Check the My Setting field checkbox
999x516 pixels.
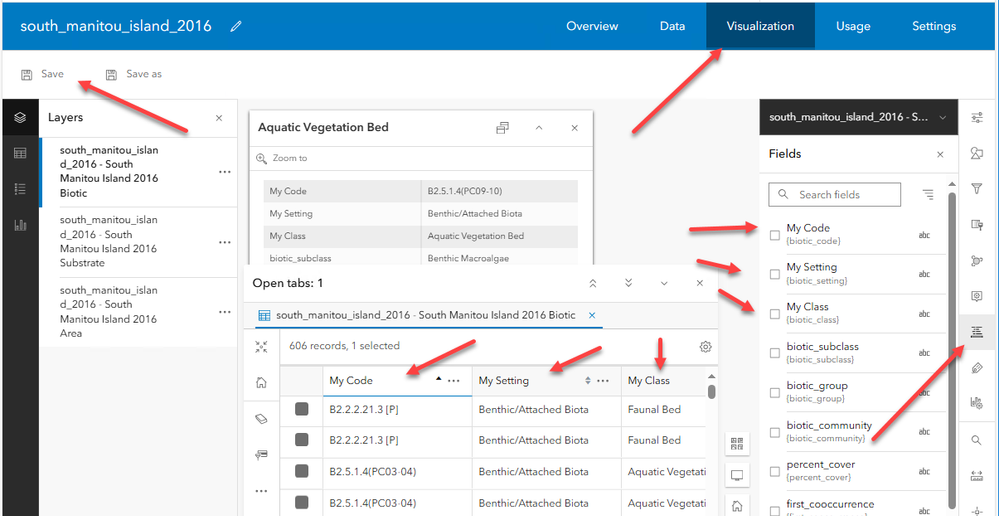click(775, 274)
